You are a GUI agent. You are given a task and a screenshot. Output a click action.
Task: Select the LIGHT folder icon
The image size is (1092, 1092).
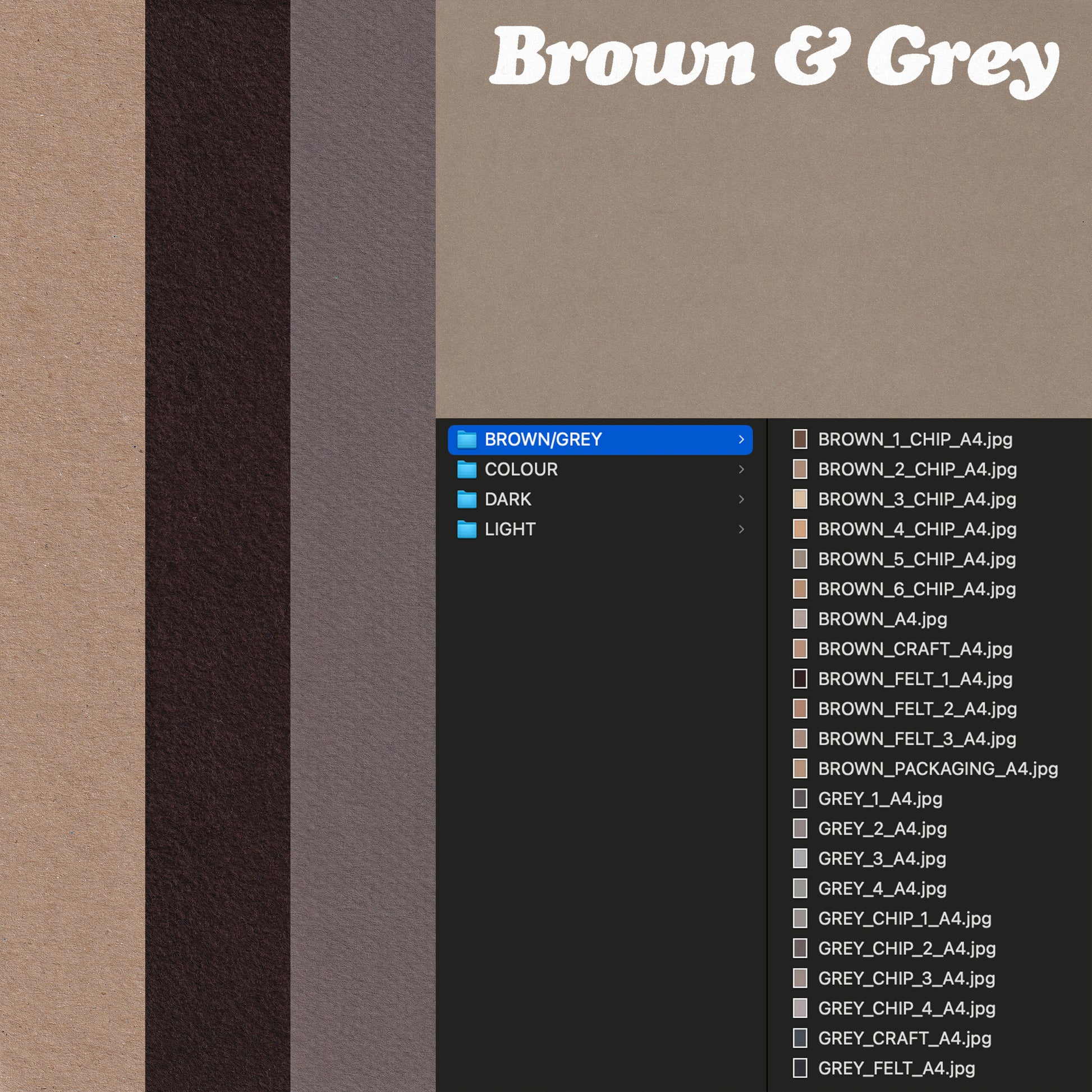[466, 529]
